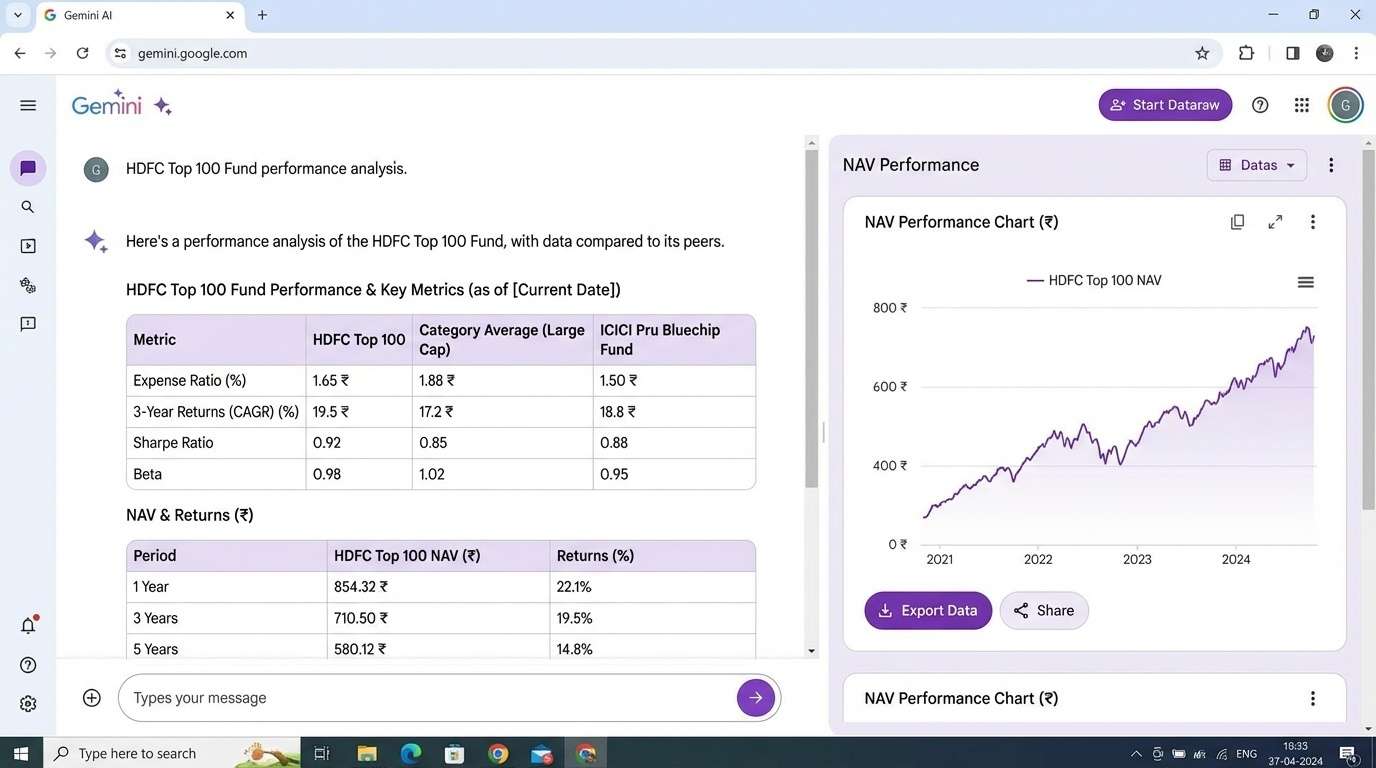
Task: Switch to the Gemini AI browser tab
Action: [x=130, y=15]
